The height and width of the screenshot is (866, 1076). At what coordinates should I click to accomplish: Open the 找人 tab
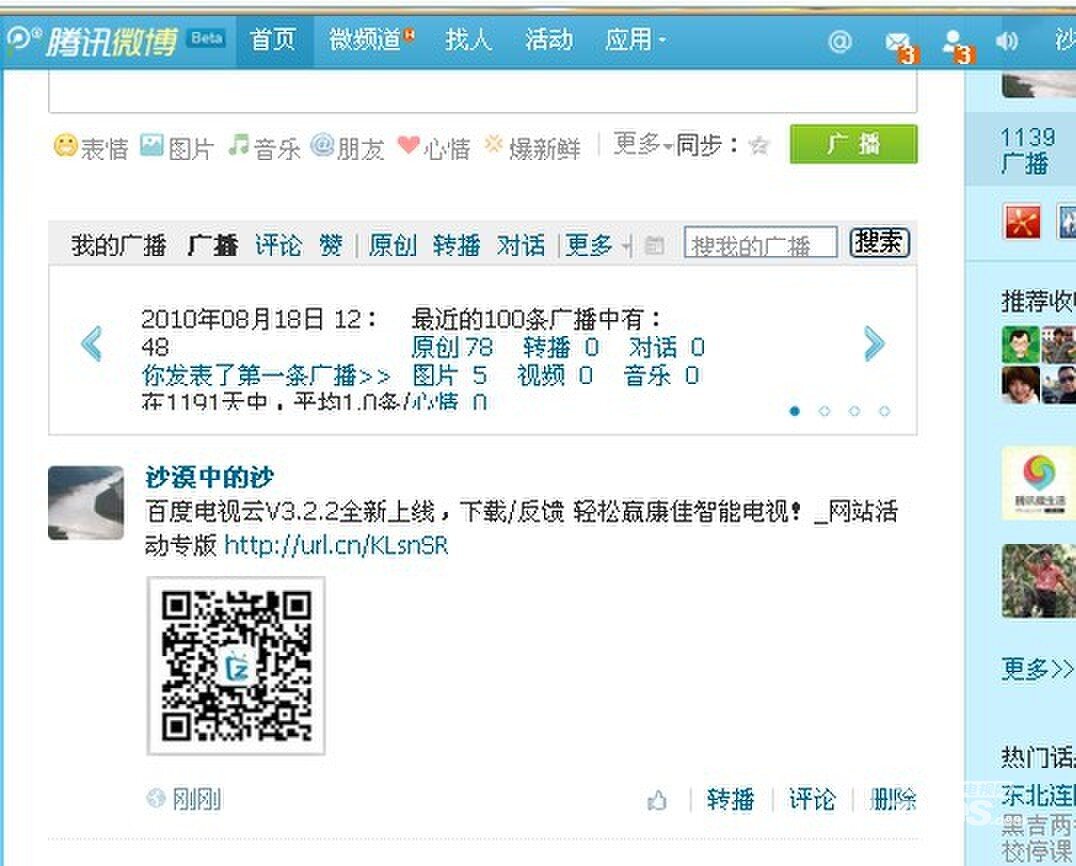[468, 40]
